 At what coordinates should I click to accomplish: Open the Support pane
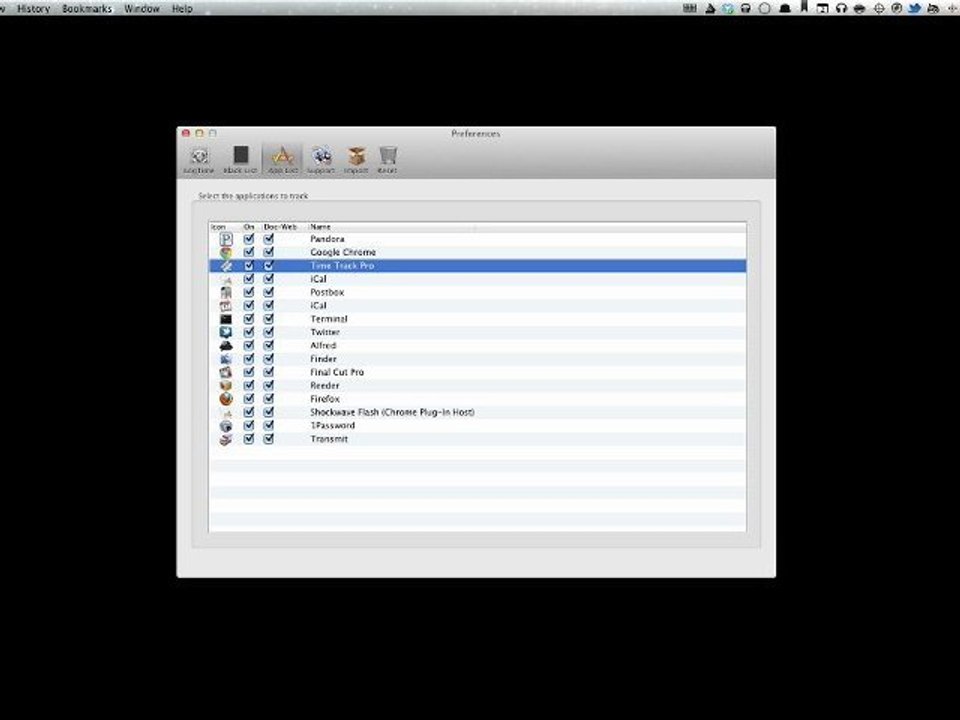tap(321, 160)
